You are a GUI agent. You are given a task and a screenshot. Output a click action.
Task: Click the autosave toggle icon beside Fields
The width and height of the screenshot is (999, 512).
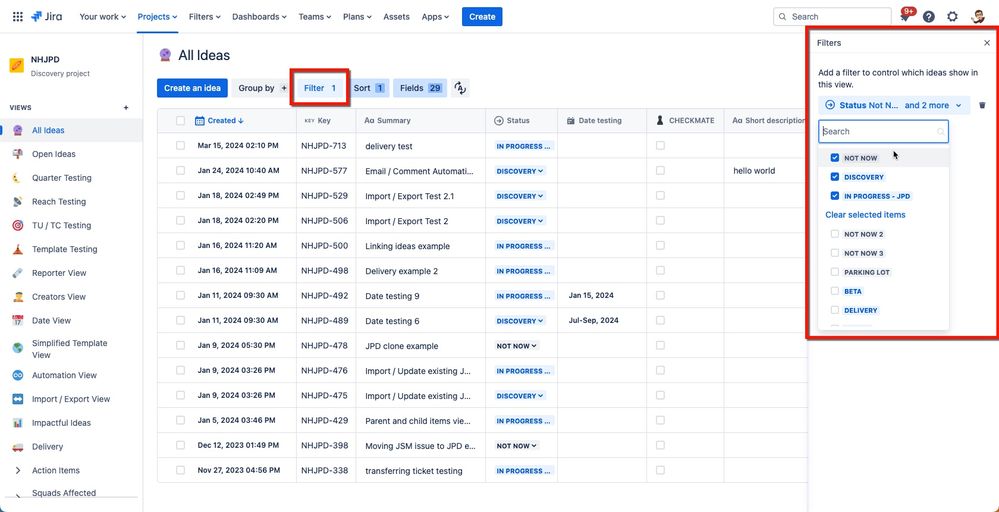pos(460,88)
